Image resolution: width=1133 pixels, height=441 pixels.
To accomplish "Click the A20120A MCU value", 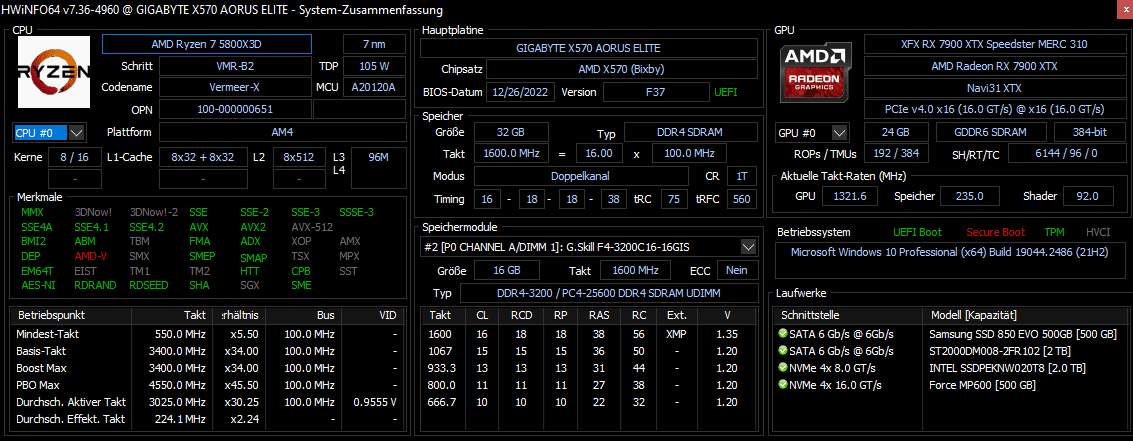I will [x=374, y=87].
